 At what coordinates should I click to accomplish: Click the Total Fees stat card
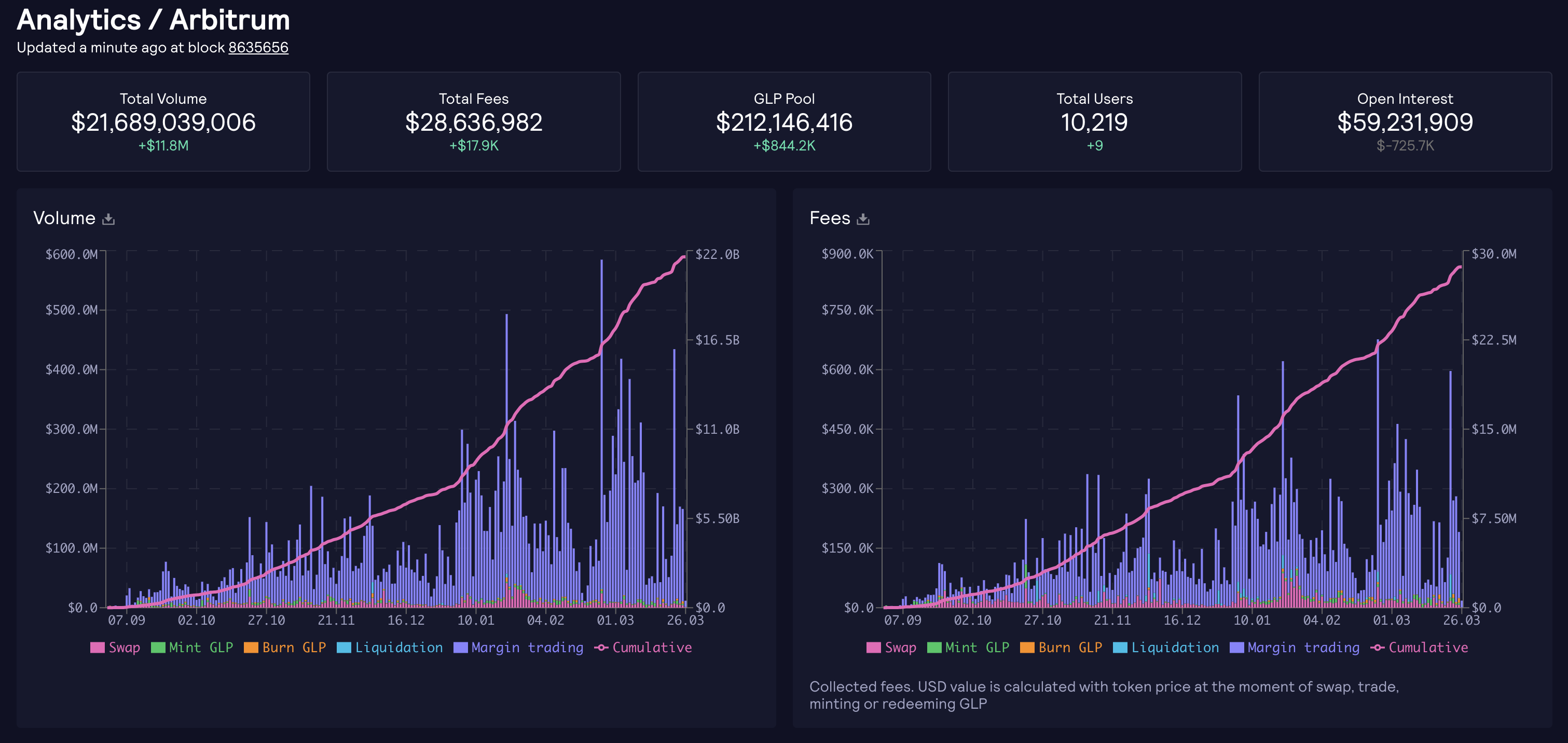coord(474,122)
